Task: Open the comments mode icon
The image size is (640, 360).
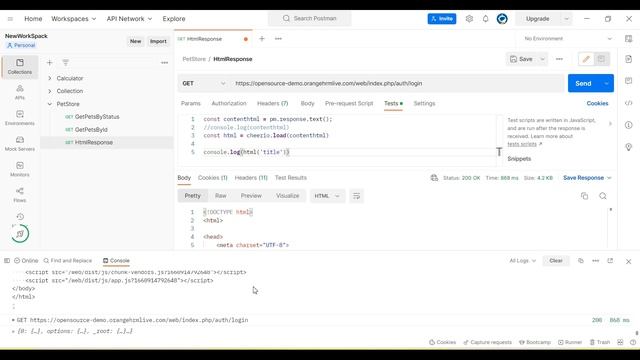Action: point(601,59)
